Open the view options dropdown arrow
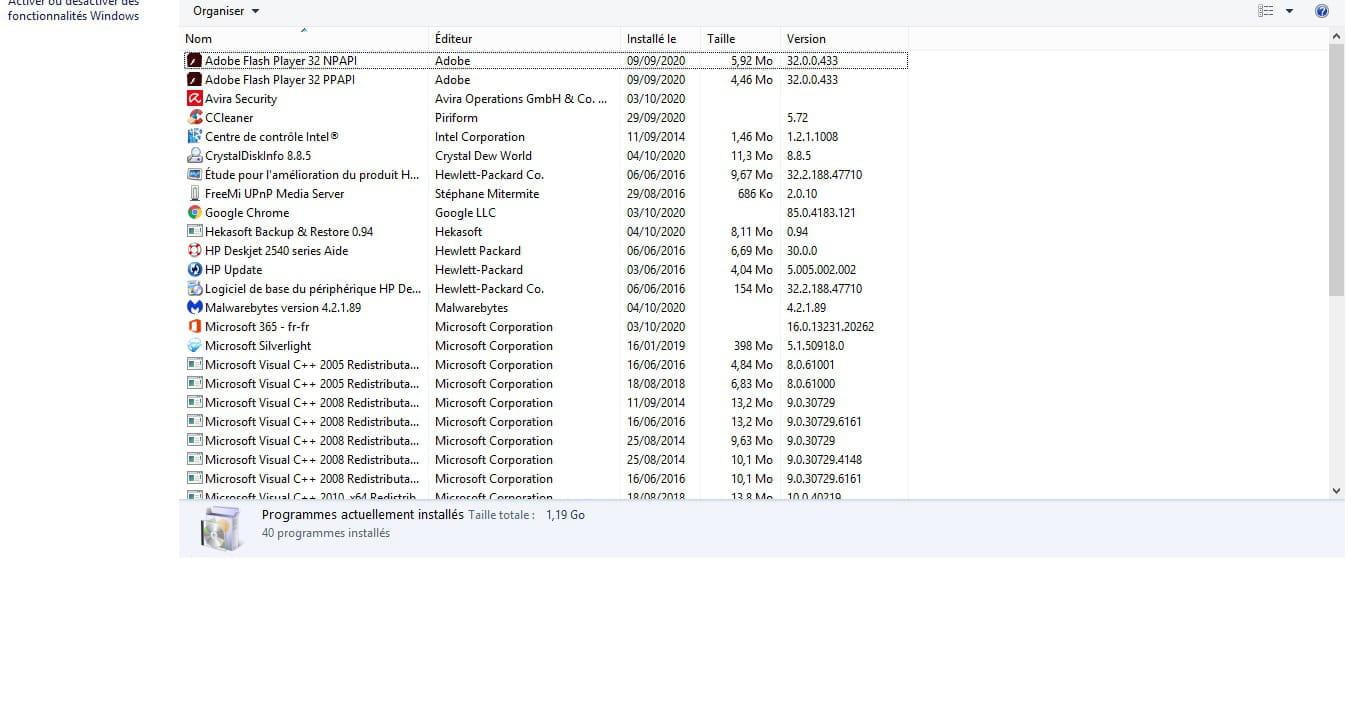 1289,11
